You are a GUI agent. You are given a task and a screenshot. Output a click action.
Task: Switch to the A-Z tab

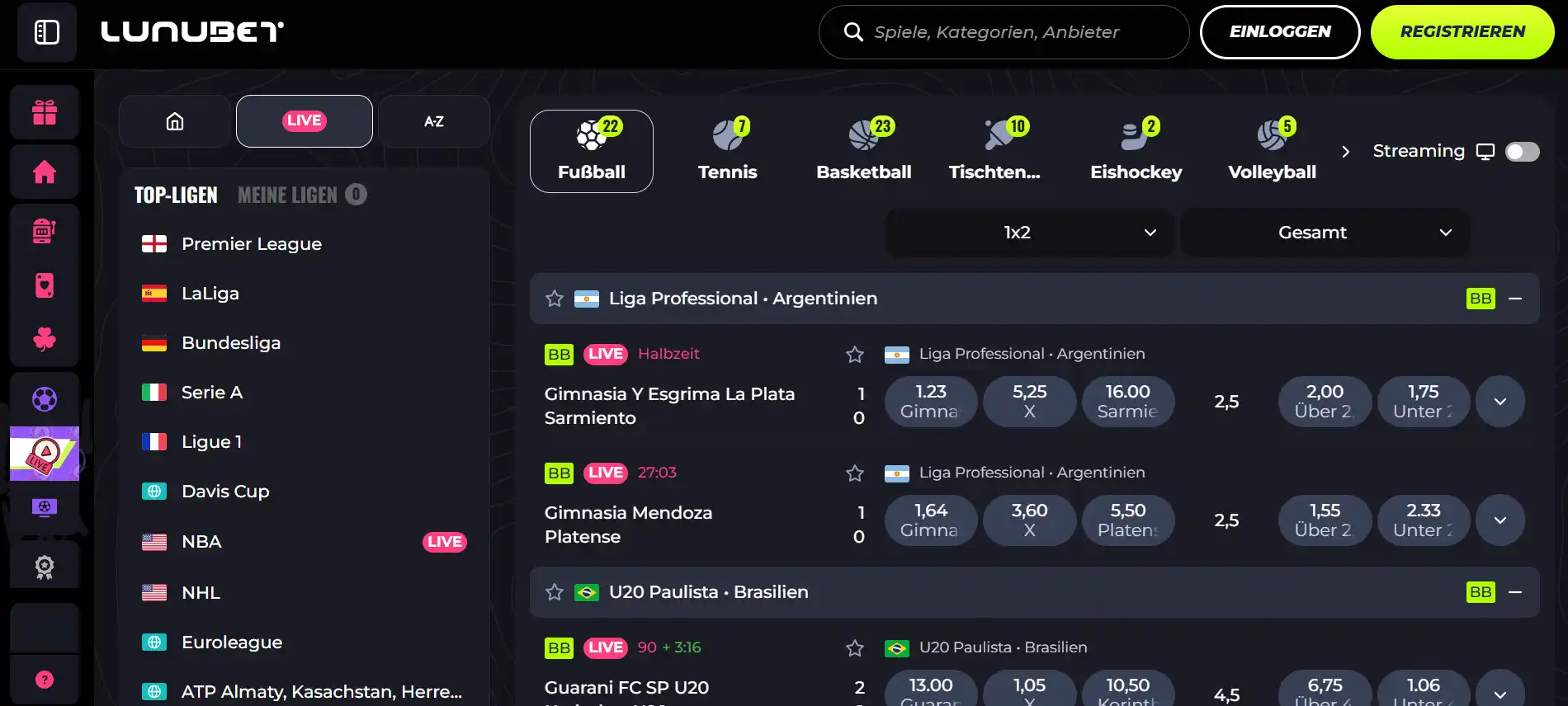click(x=434, y=121)
